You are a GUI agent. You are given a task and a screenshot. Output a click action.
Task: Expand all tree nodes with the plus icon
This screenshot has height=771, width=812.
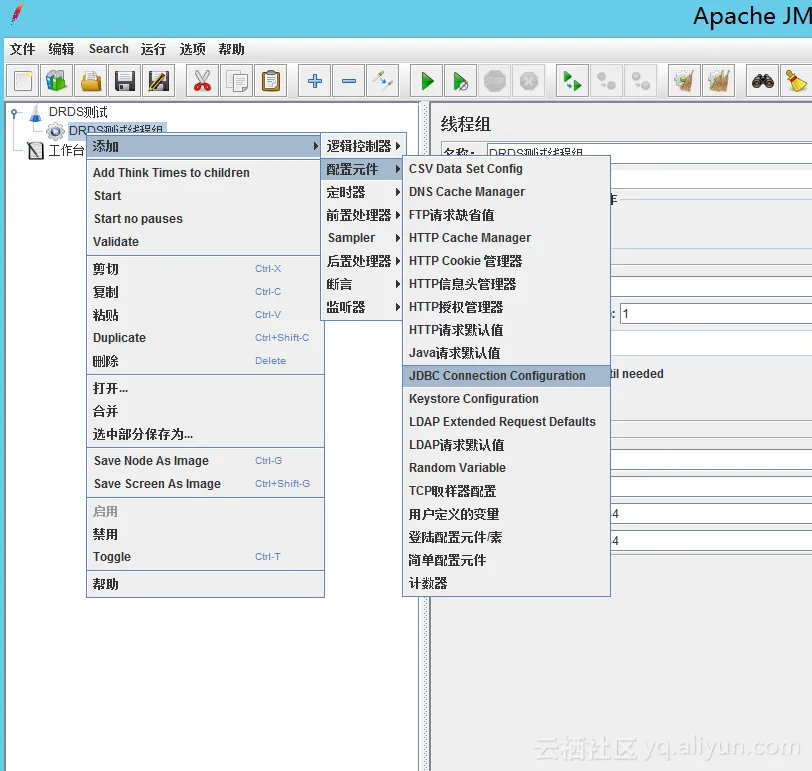(x=315, y=81)
